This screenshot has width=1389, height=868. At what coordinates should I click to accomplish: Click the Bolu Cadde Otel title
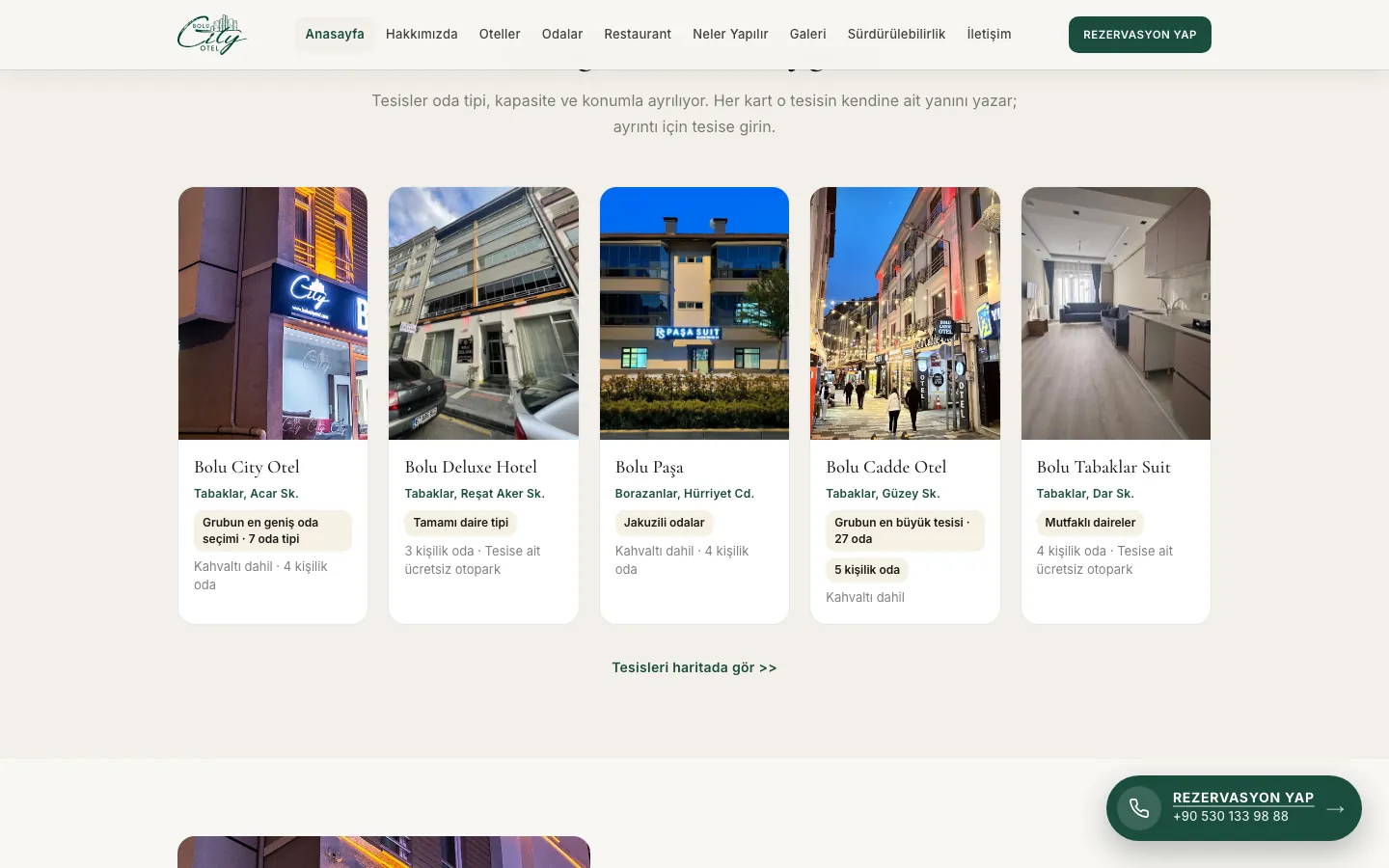pos(886,467)
